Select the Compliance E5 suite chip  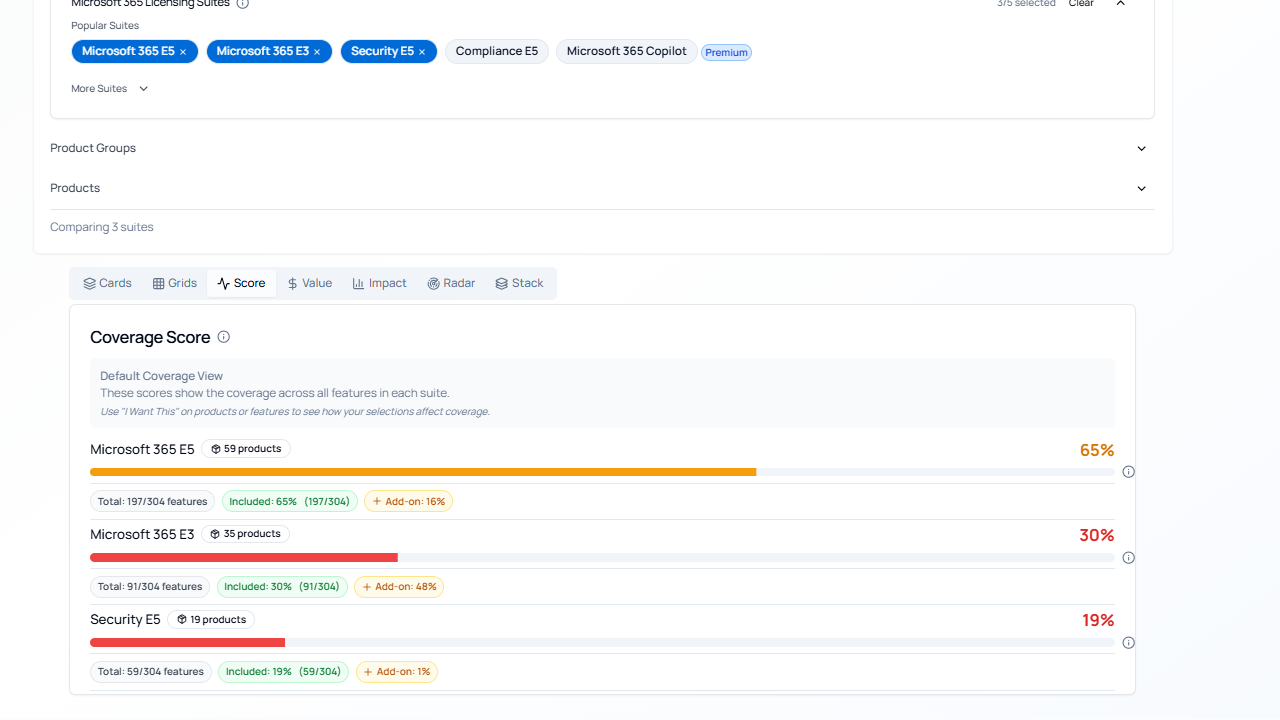[x=497, y=51]
